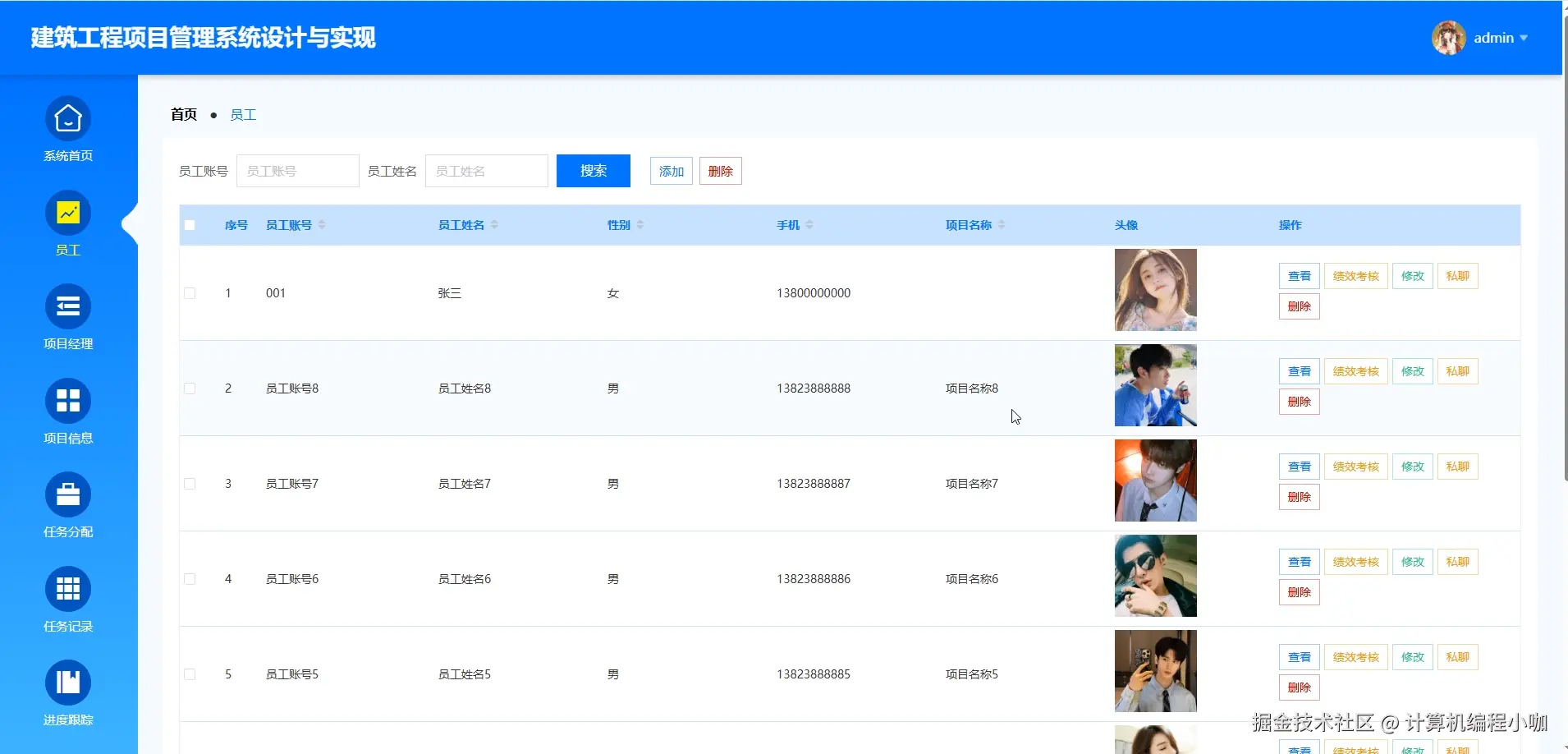Click 修改 for 员工姓名6
This screenshot has width=1568, height=754.
coord(1413,562)
